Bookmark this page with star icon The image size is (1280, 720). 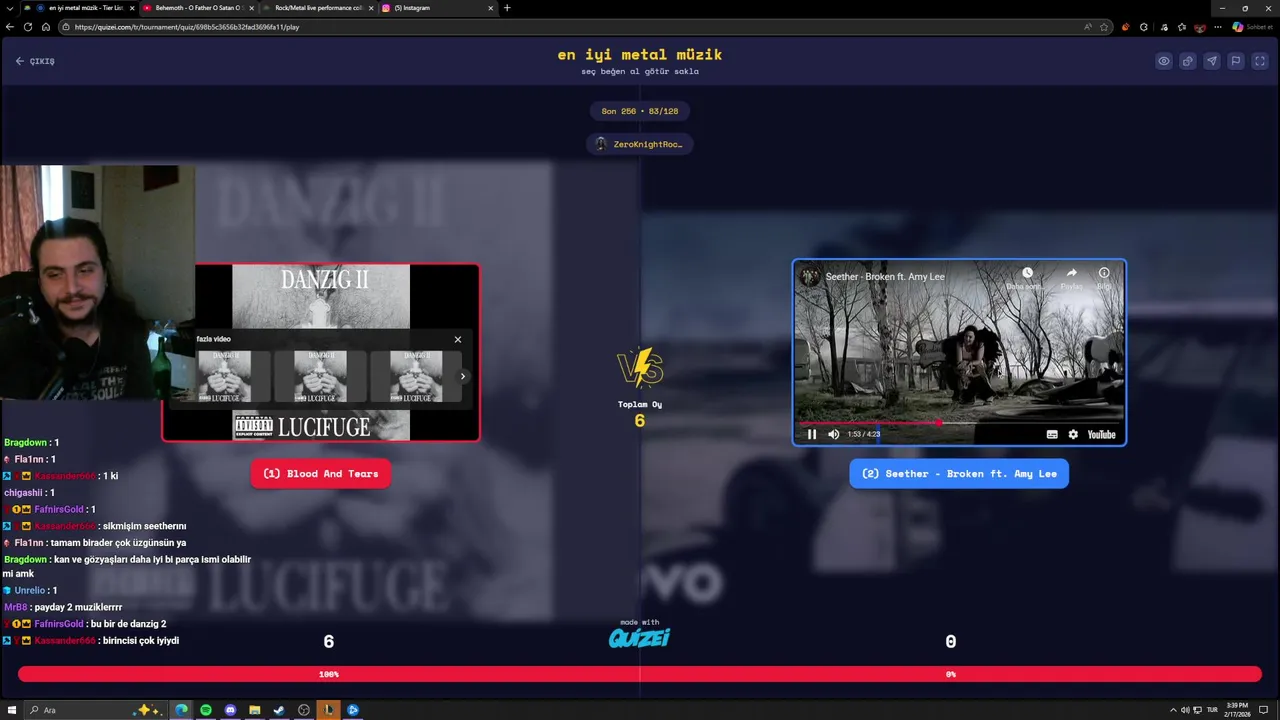coord(1104,27)
